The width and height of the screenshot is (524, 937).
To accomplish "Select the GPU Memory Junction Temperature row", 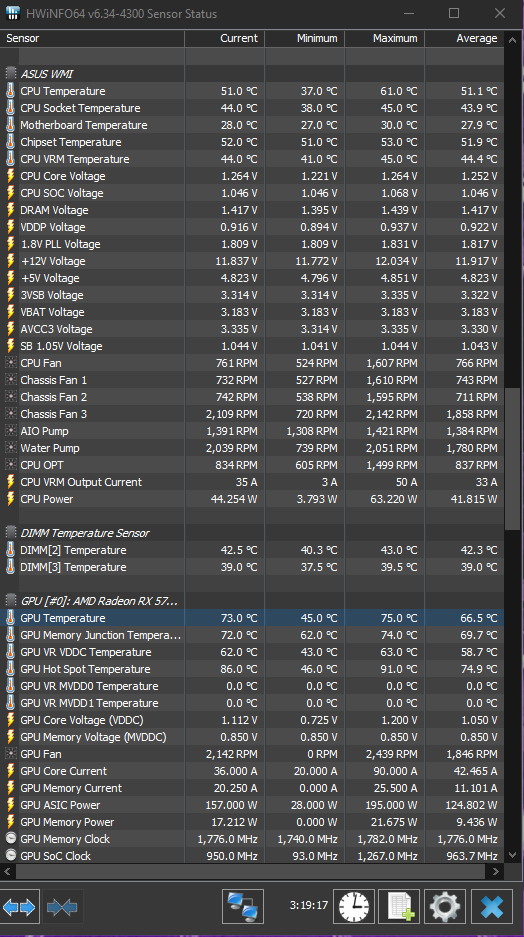I will click(x=252, y=635).
